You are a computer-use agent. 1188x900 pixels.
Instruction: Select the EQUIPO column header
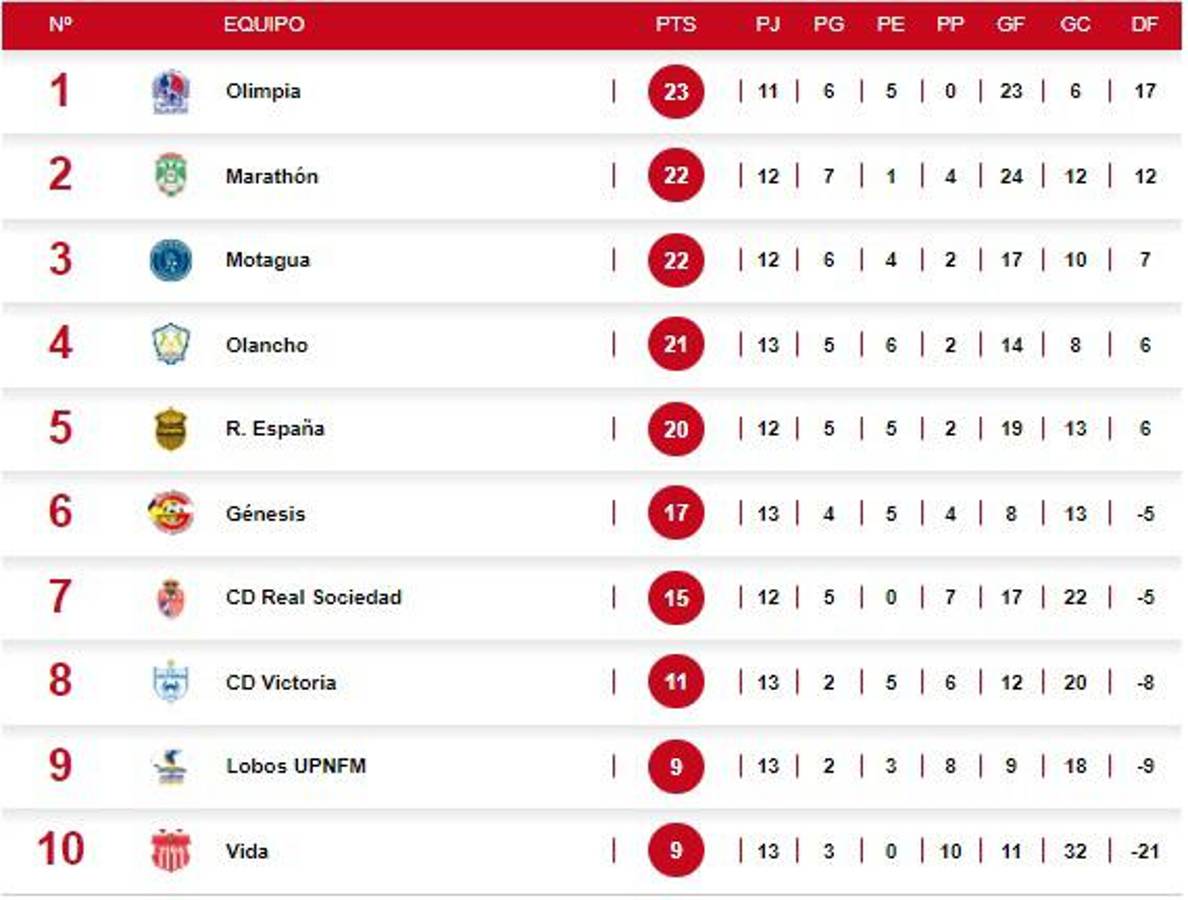click(x=264, y=25)
